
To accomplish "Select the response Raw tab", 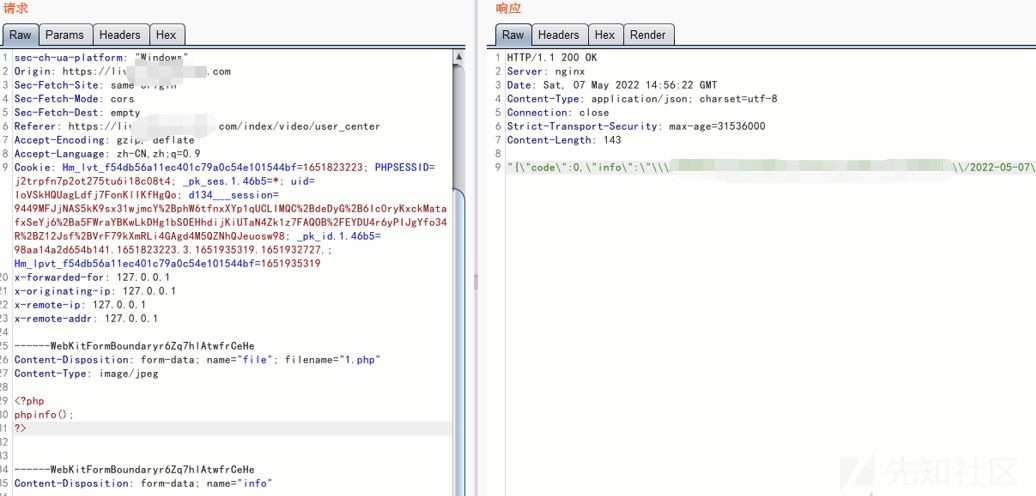I will [513, 35].
